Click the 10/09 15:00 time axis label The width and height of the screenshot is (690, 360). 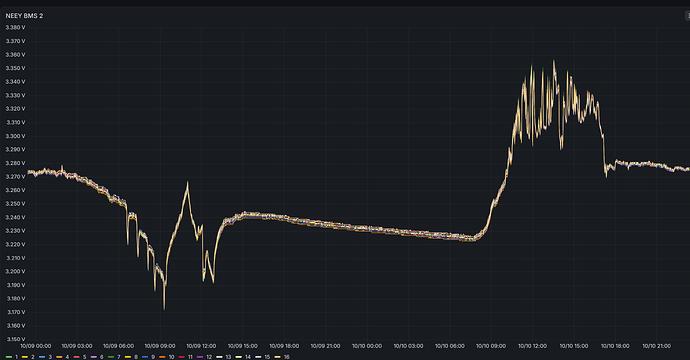tap(242, 346)
